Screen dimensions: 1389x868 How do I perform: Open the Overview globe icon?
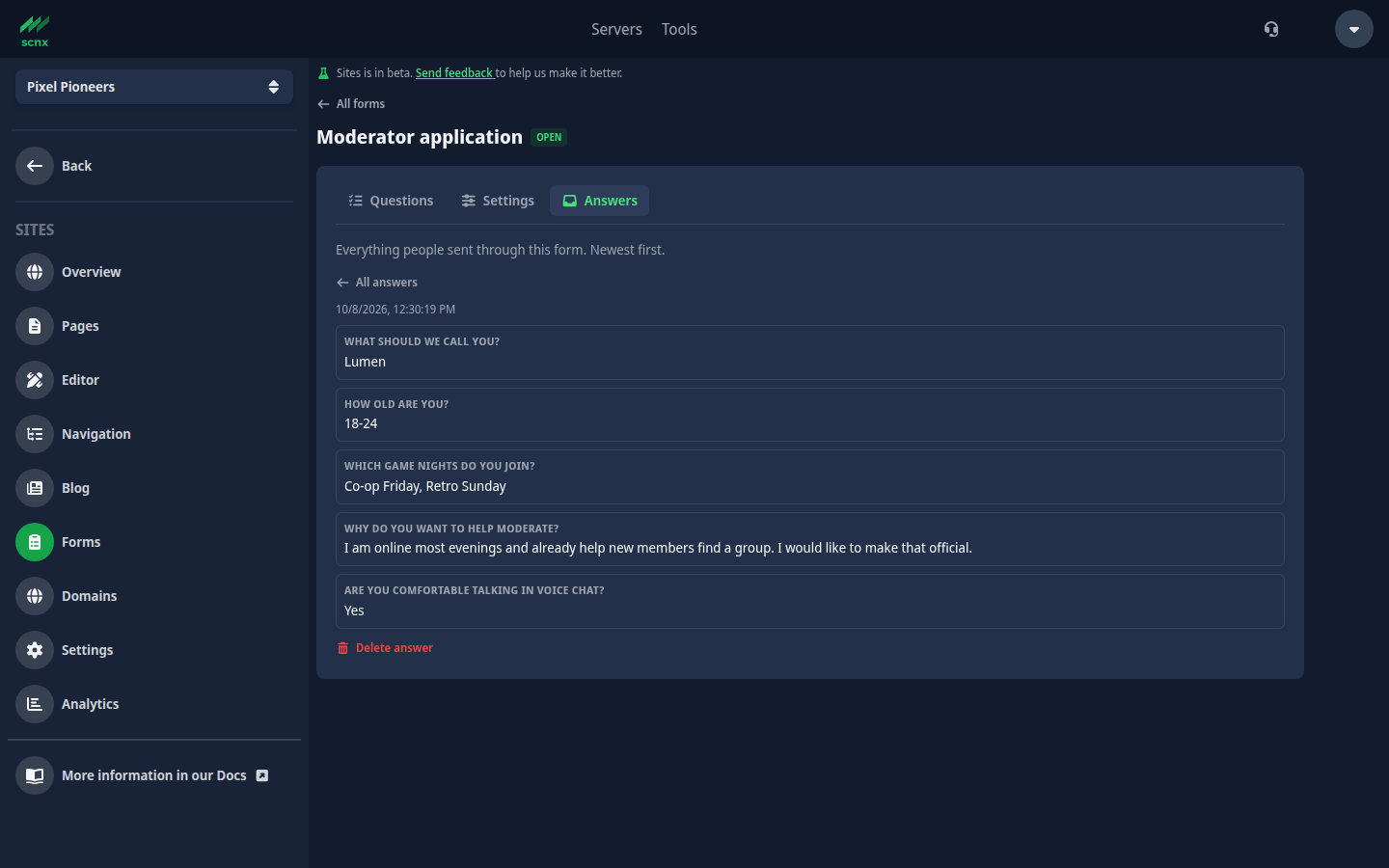(35, 272)
